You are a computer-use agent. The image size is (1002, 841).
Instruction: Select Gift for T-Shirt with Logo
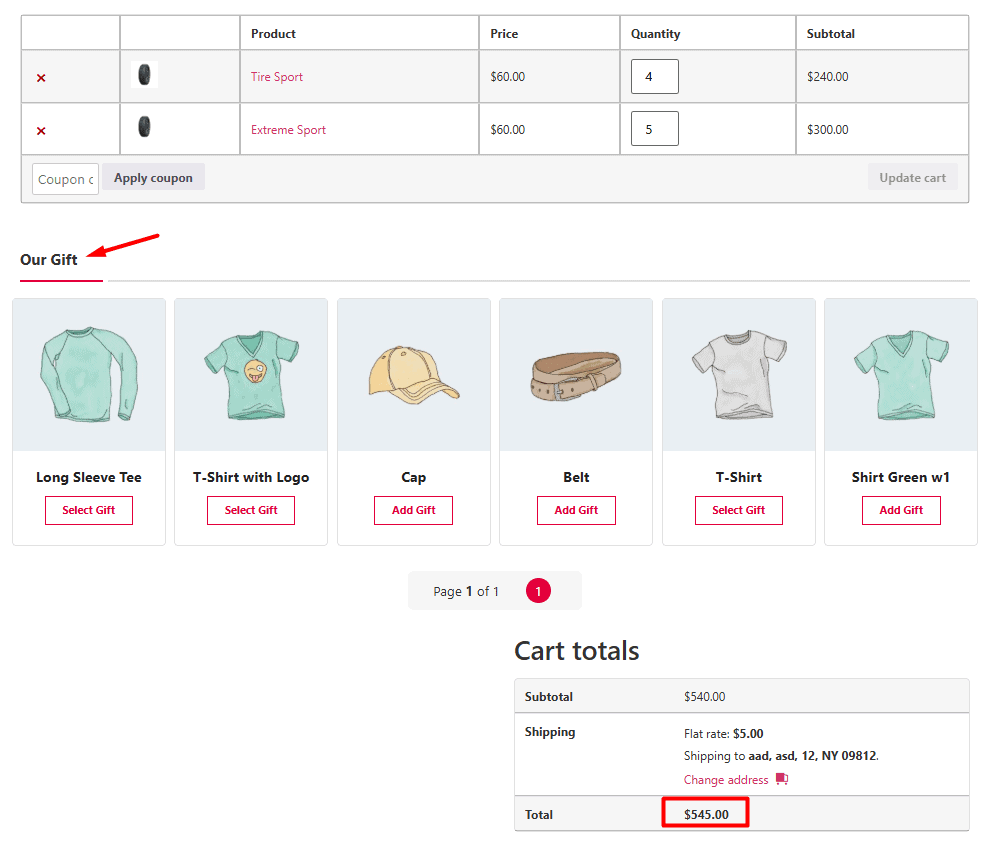point(251,510)
